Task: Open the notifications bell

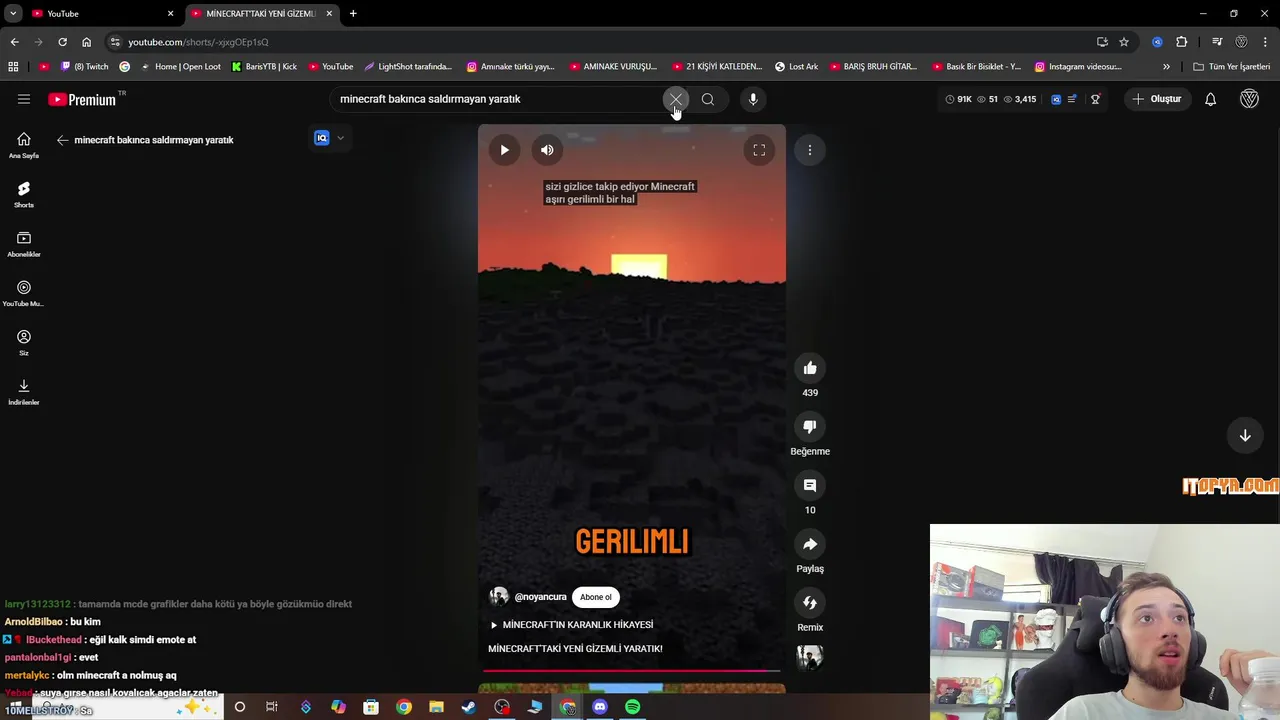Action: point(1210,99)
